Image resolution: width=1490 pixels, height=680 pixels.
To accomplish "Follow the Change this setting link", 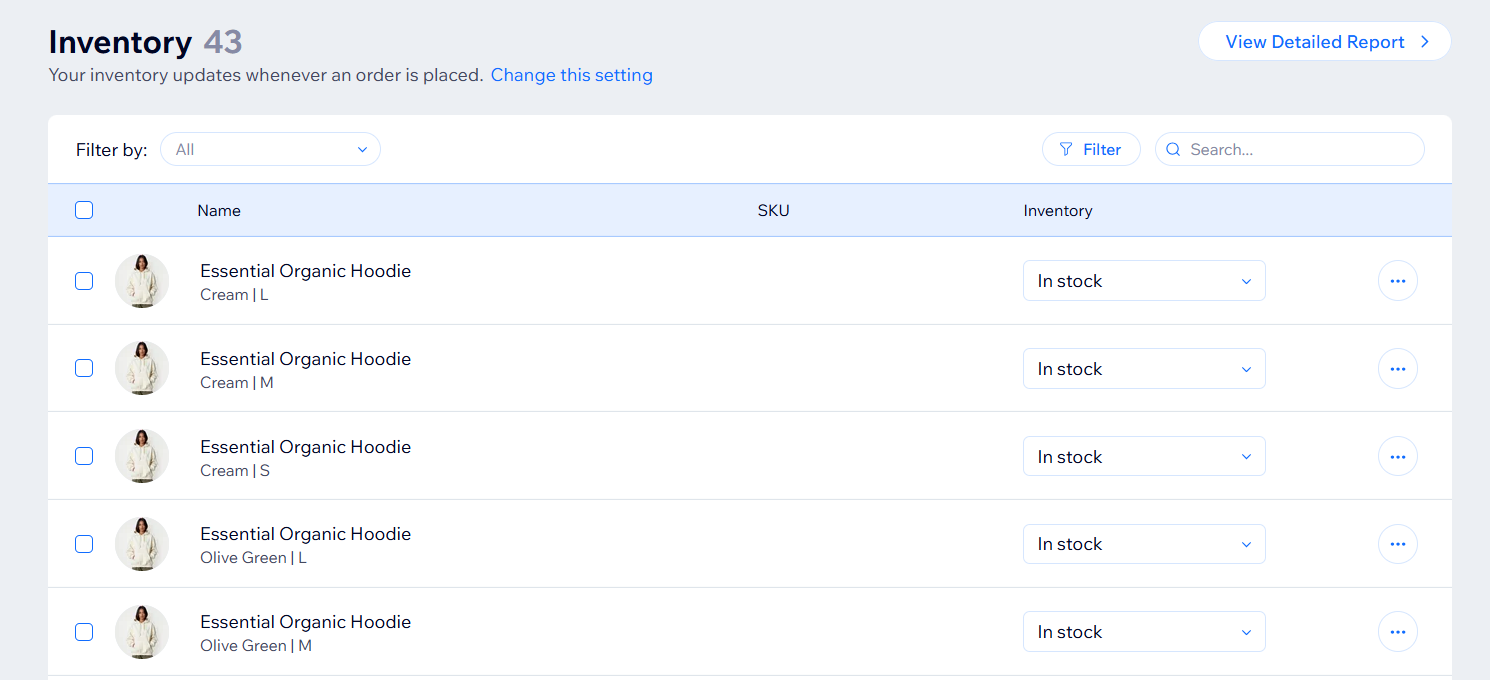I will (571, 75).
